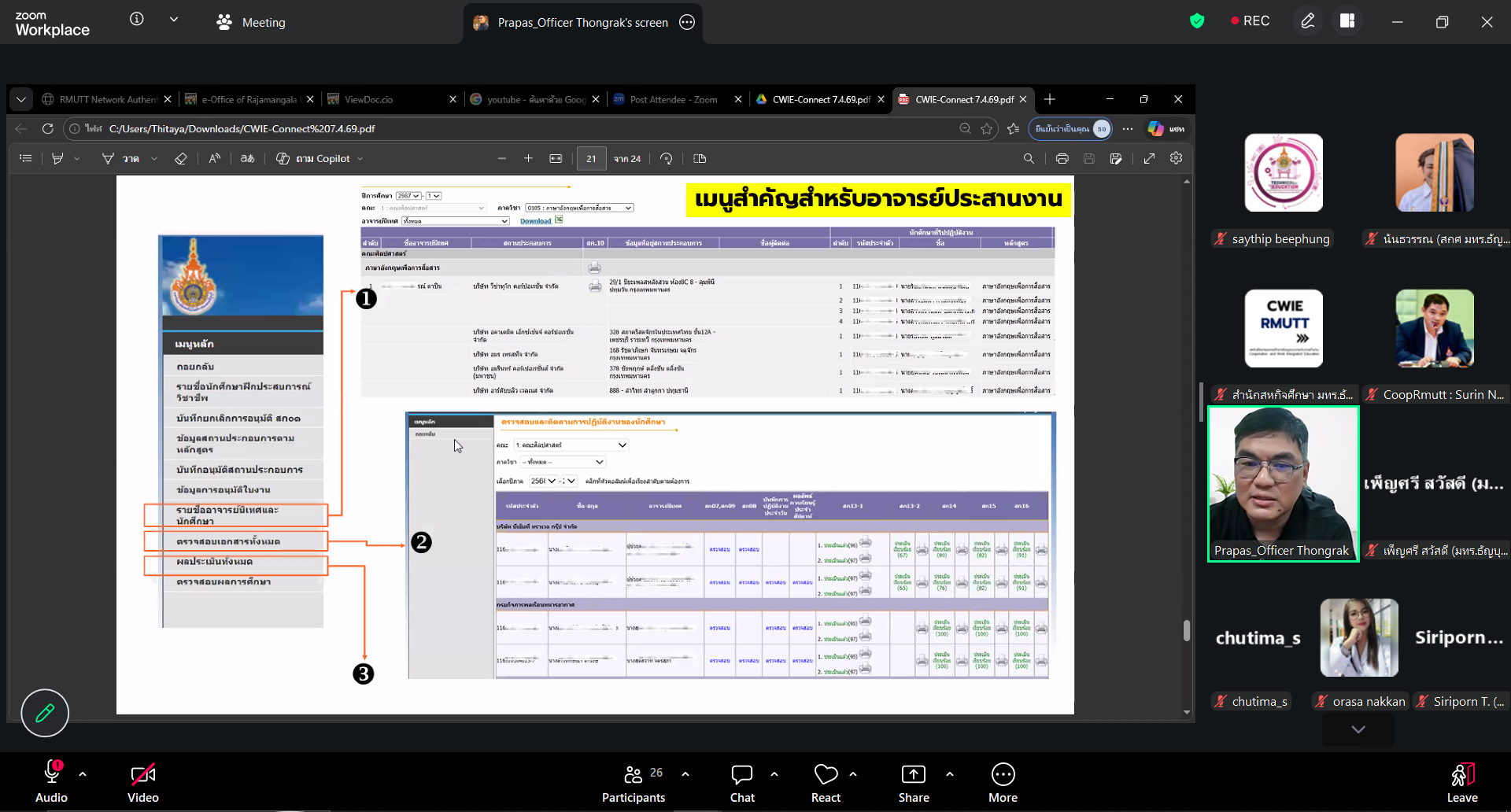Screen dimensions: 1511x812
Task: Open shared screen options ellipsis menu
Action: [687, 23]
